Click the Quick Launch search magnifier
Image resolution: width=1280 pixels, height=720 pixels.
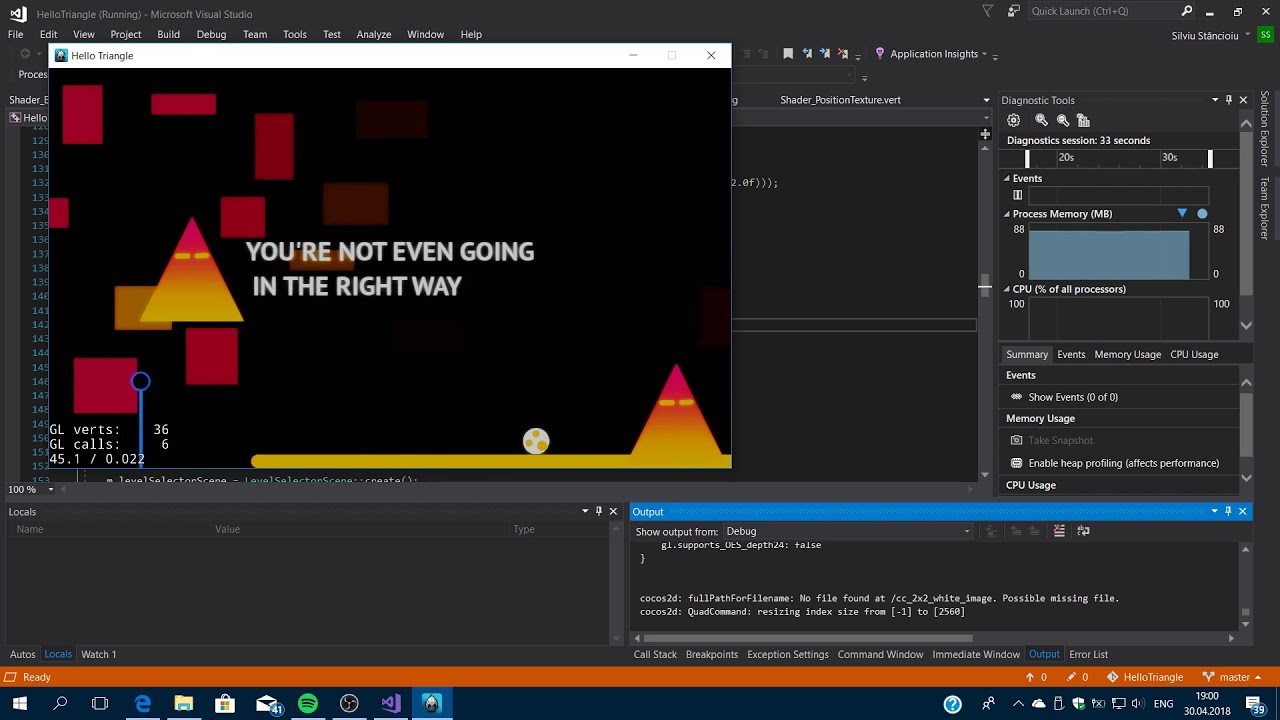tap(1187, 11)
